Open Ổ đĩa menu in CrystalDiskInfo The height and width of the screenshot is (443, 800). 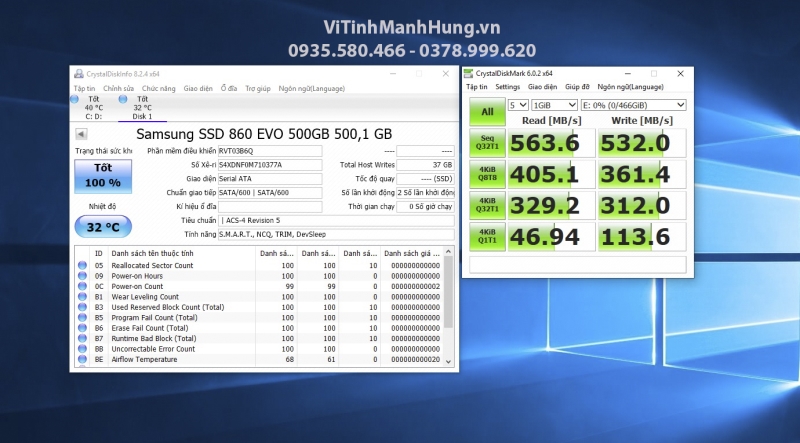[x=229, y=88]
